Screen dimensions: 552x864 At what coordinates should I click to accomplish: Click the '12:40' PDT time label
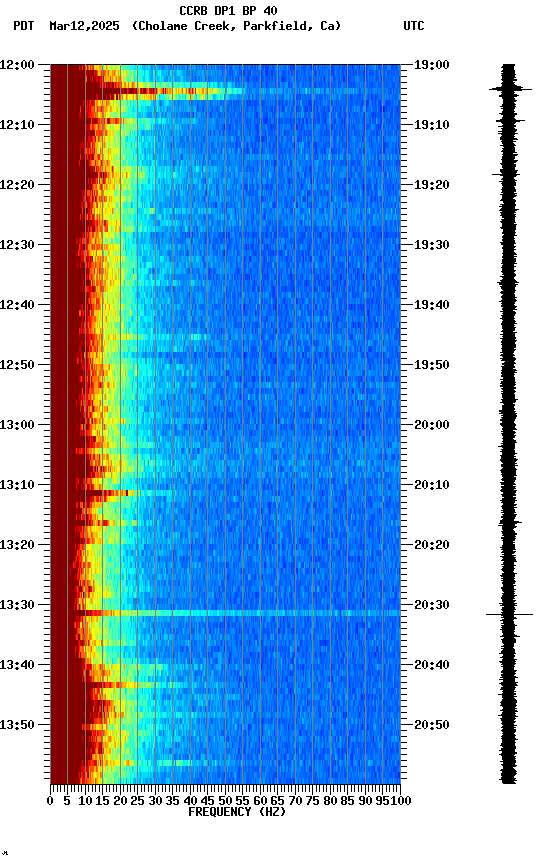(17, 305)
